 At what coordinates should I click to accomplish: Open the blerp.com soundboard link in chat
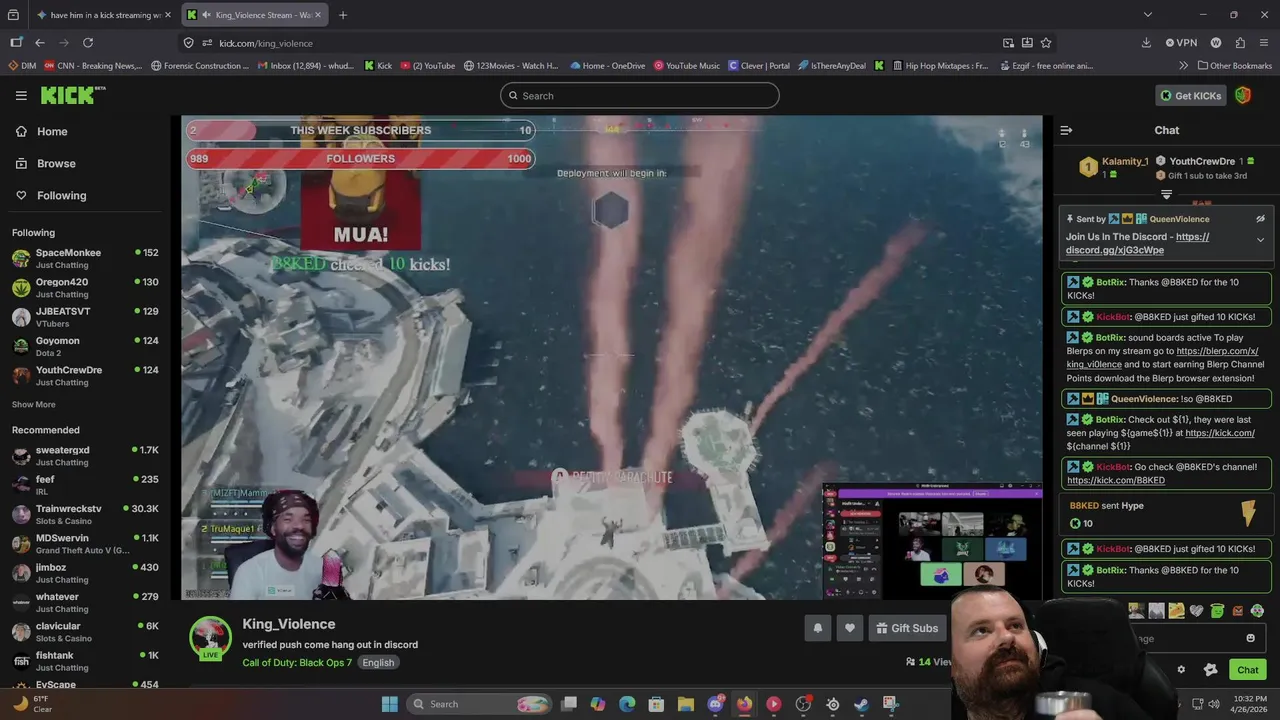coord(1162,358)
